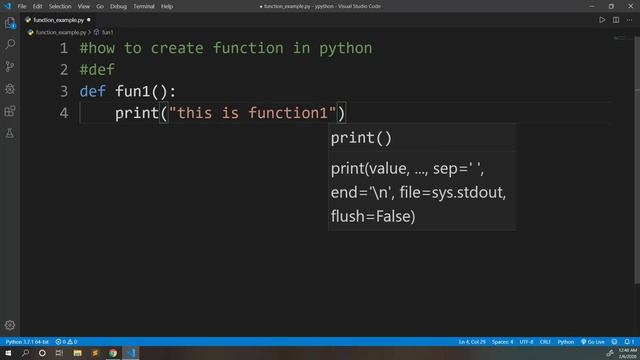Change indentation via Spaces: 4

[502, 342]
